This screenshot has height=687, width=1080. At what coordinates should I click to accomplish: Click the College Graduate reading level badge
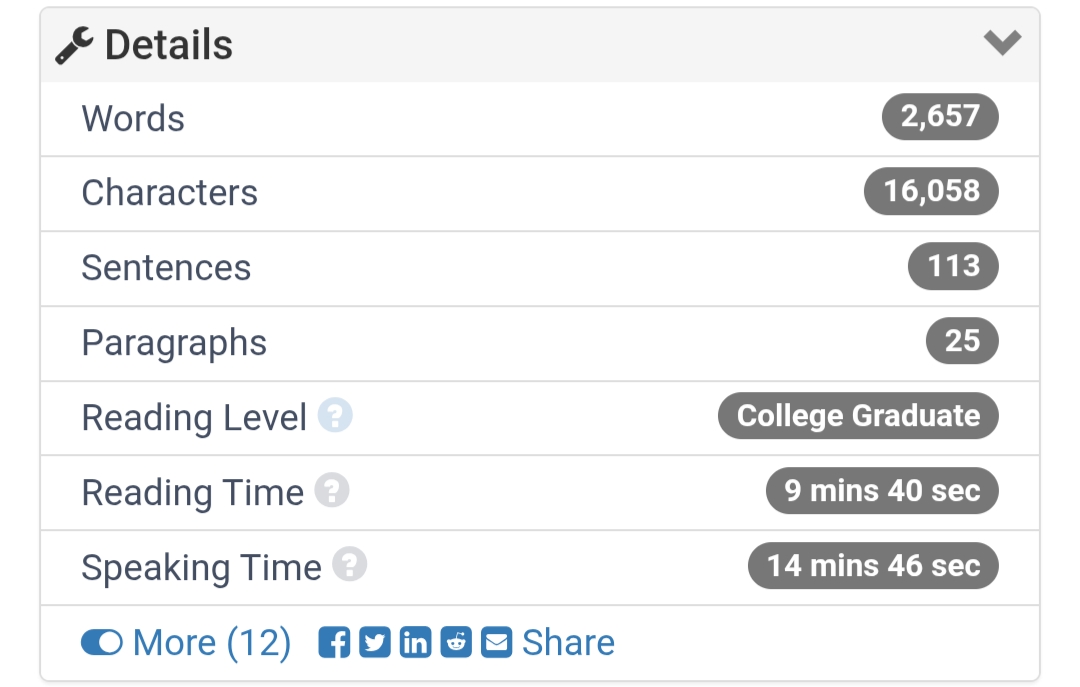[x=858, y=416]
